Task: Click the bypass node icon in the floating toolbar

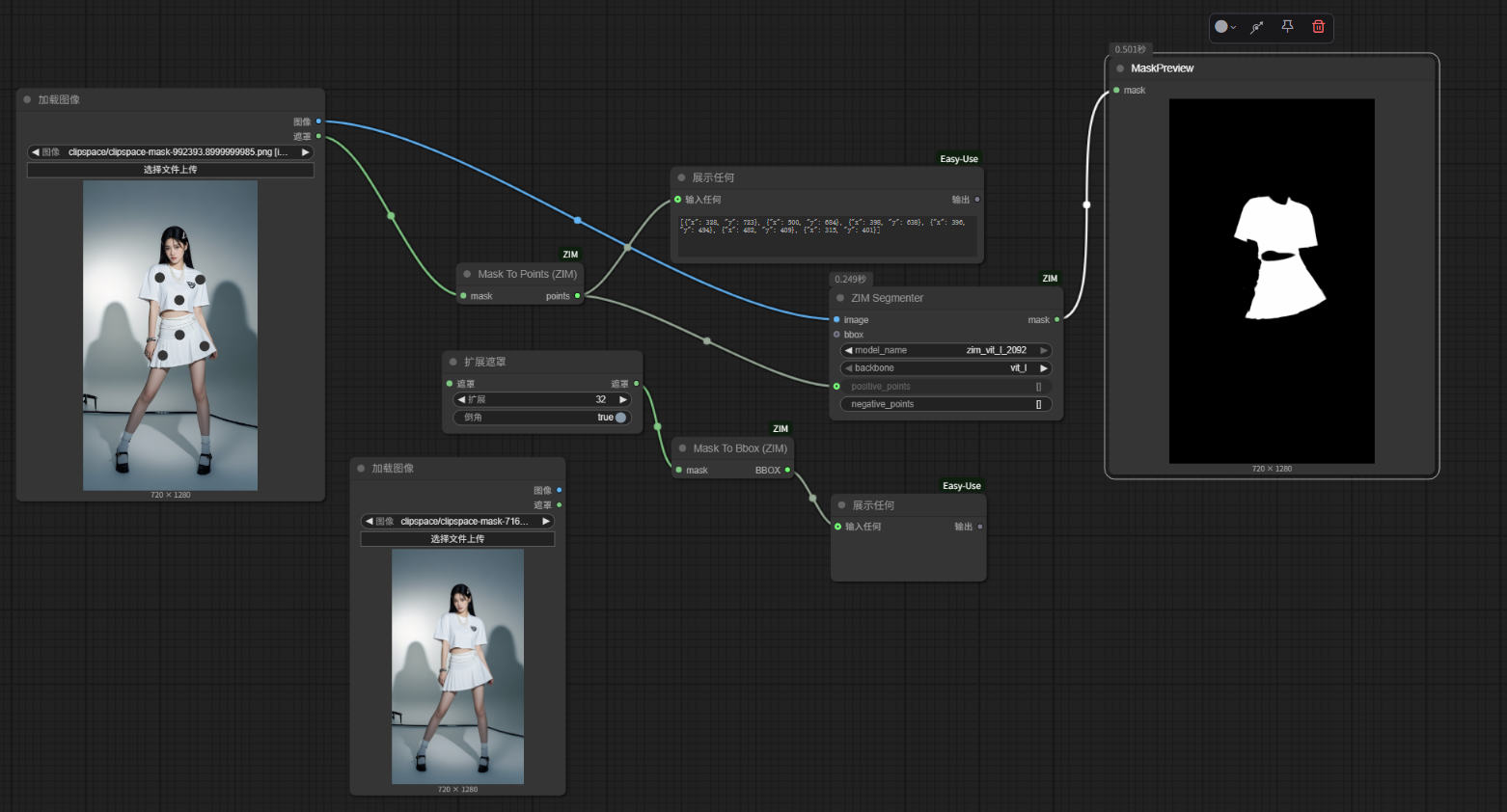Action: (1257, 27)
